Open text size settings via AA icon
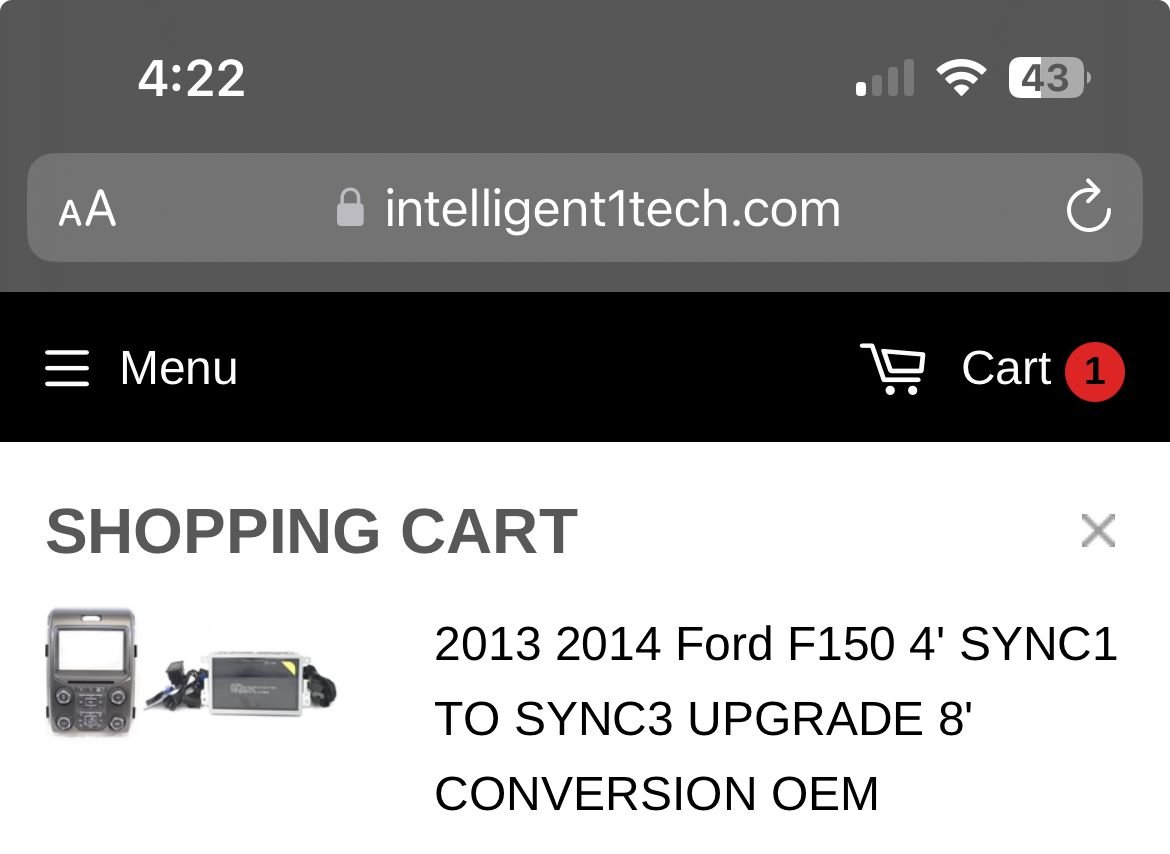Screen dimensions: 1170x854 click(x=86, y=208)
